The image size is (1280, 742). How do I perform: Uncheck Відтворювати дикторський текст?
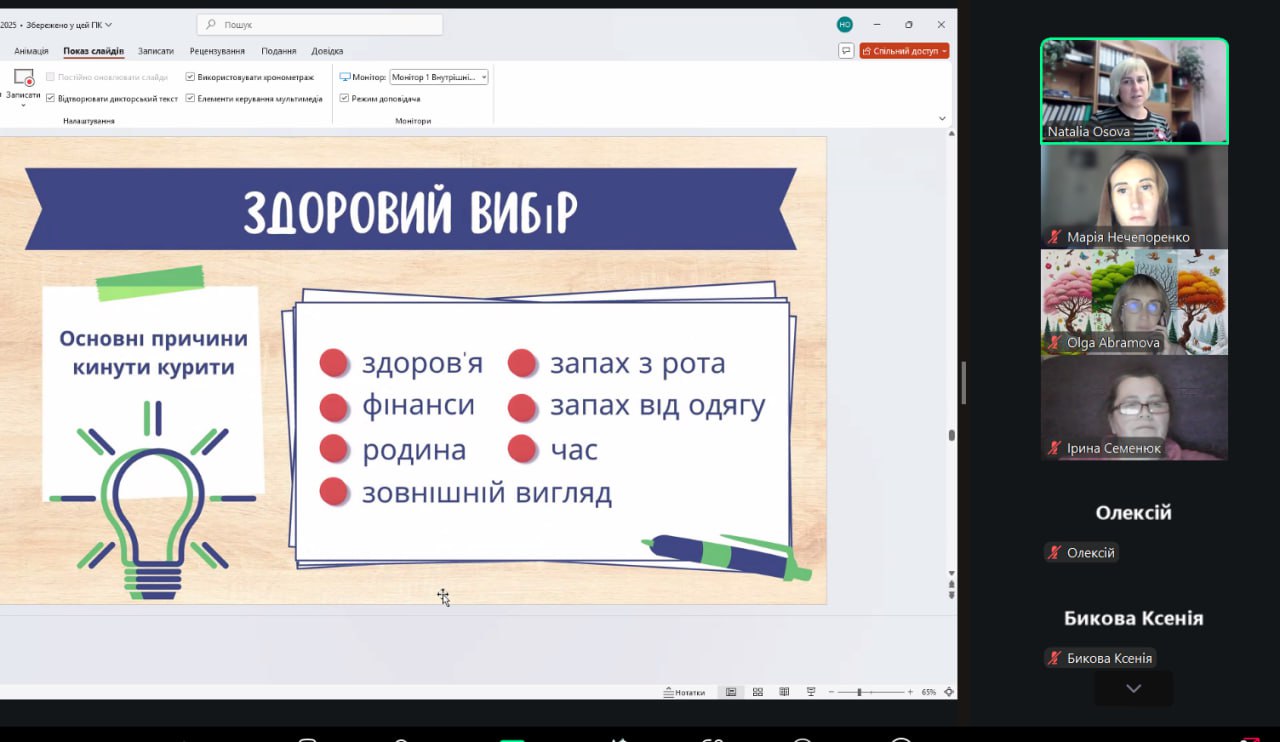click(x=50, y=99)
